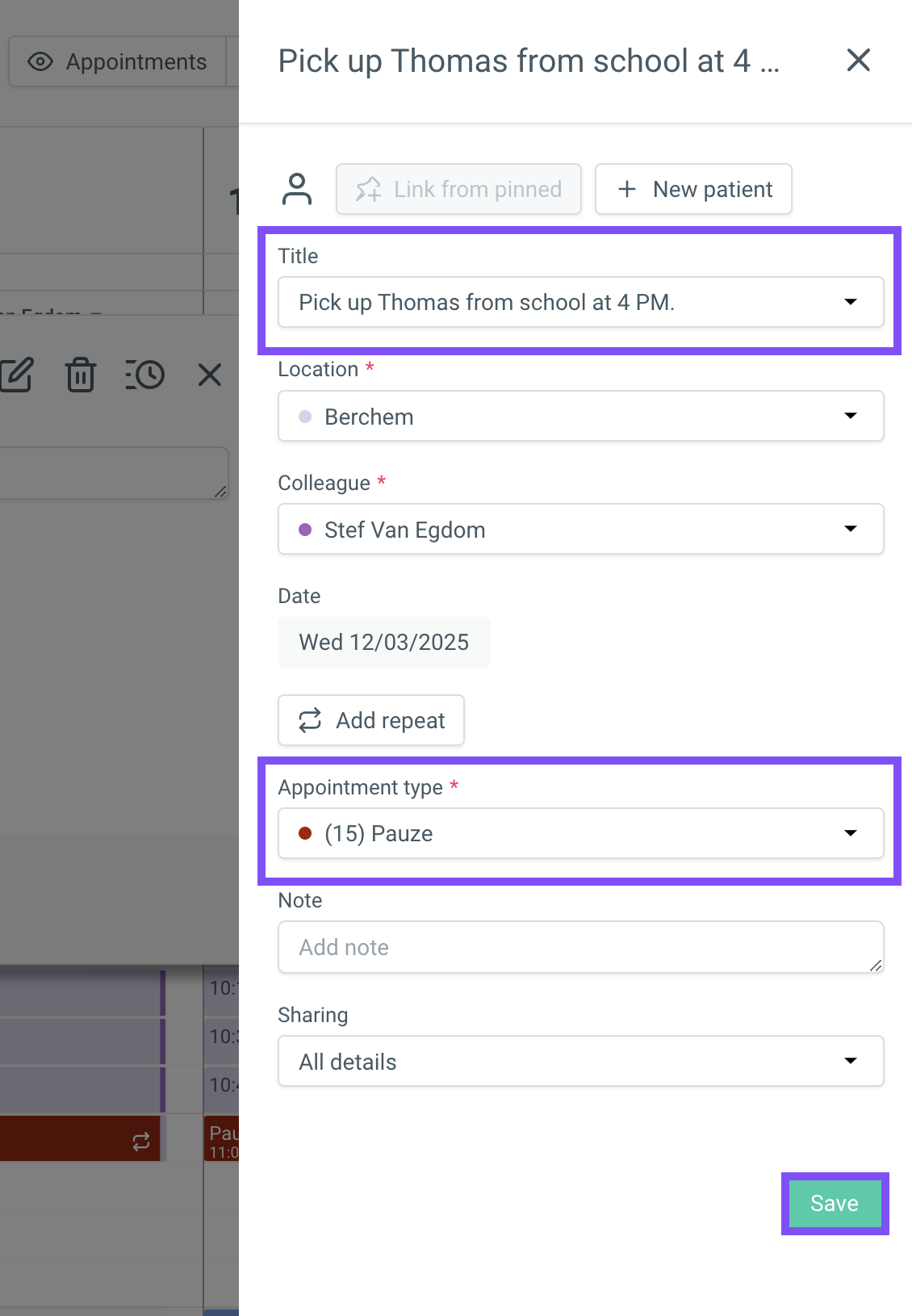
Task: Click the Add repeat button
Action: point(371,720)
